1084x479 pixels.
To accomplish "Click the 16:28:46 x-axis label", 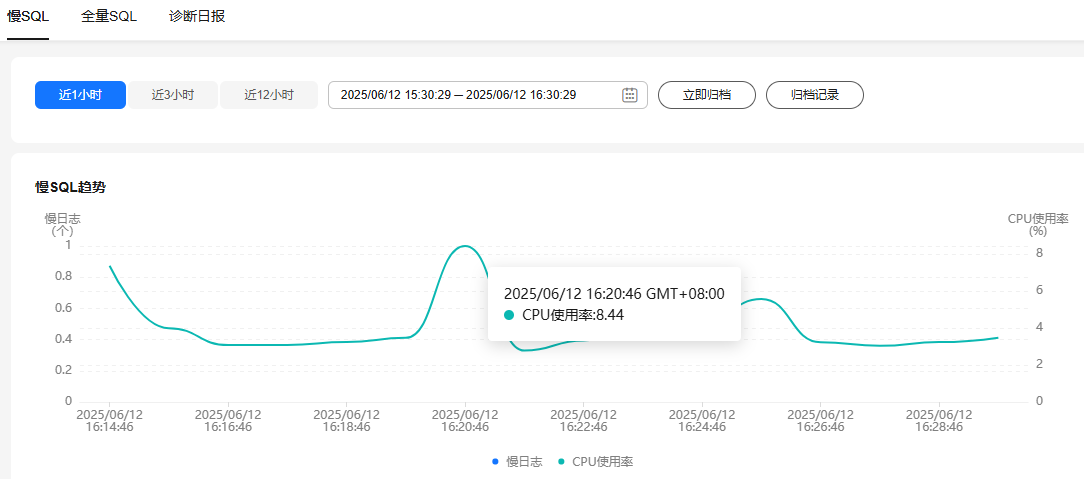I will [940, 421].
